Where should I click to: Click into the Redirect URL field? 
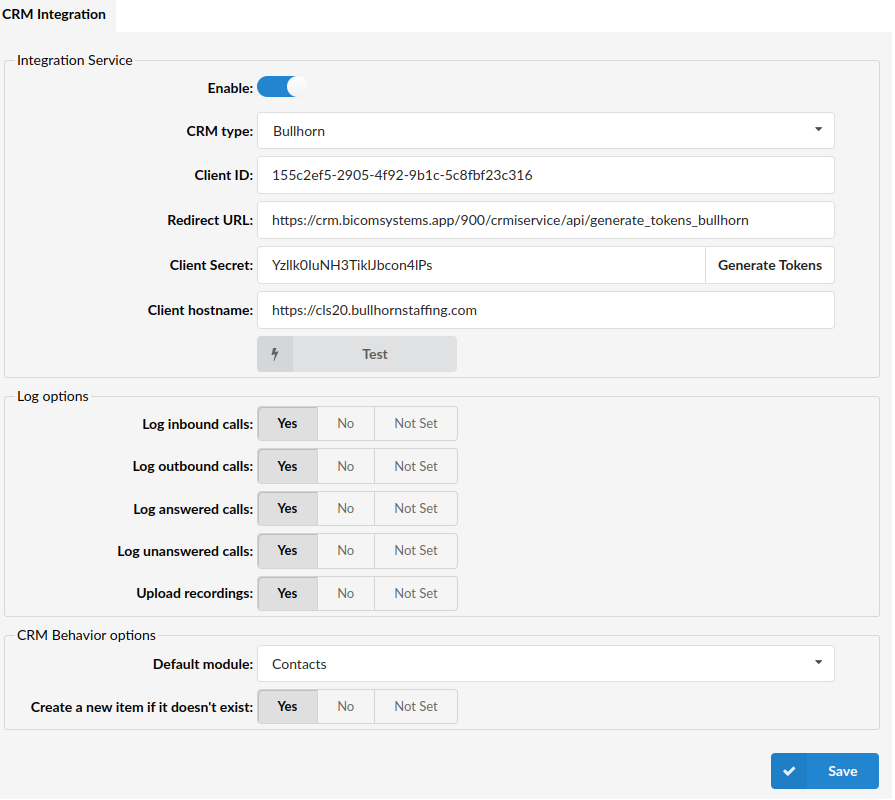546,220
